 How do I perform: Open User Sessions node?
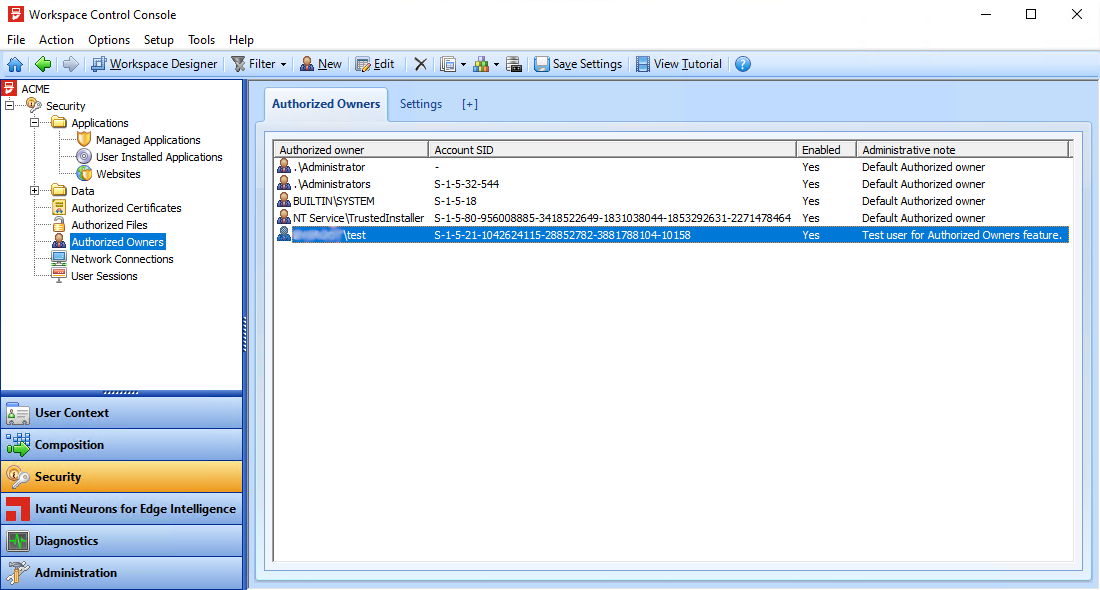pos(104,276)
